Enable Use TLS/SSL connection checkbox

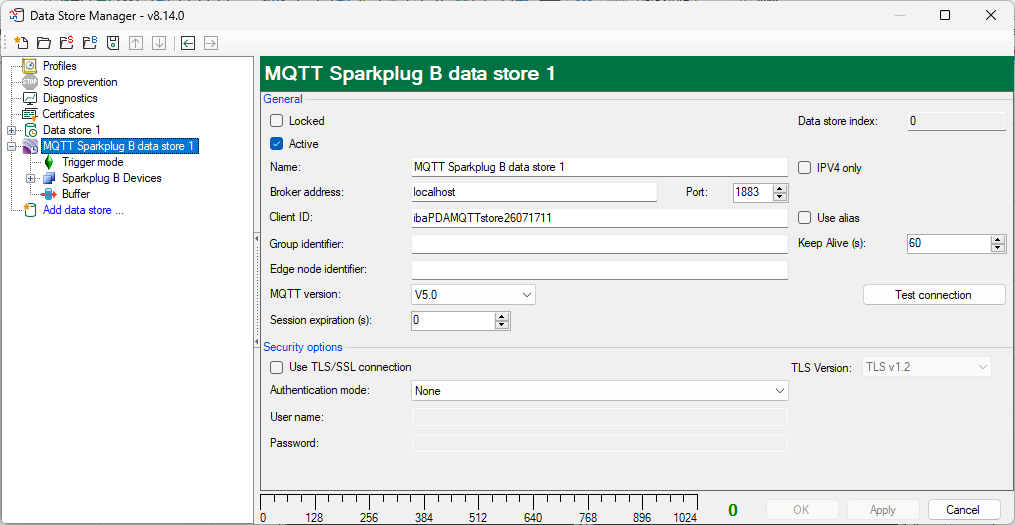click(276, 367)
